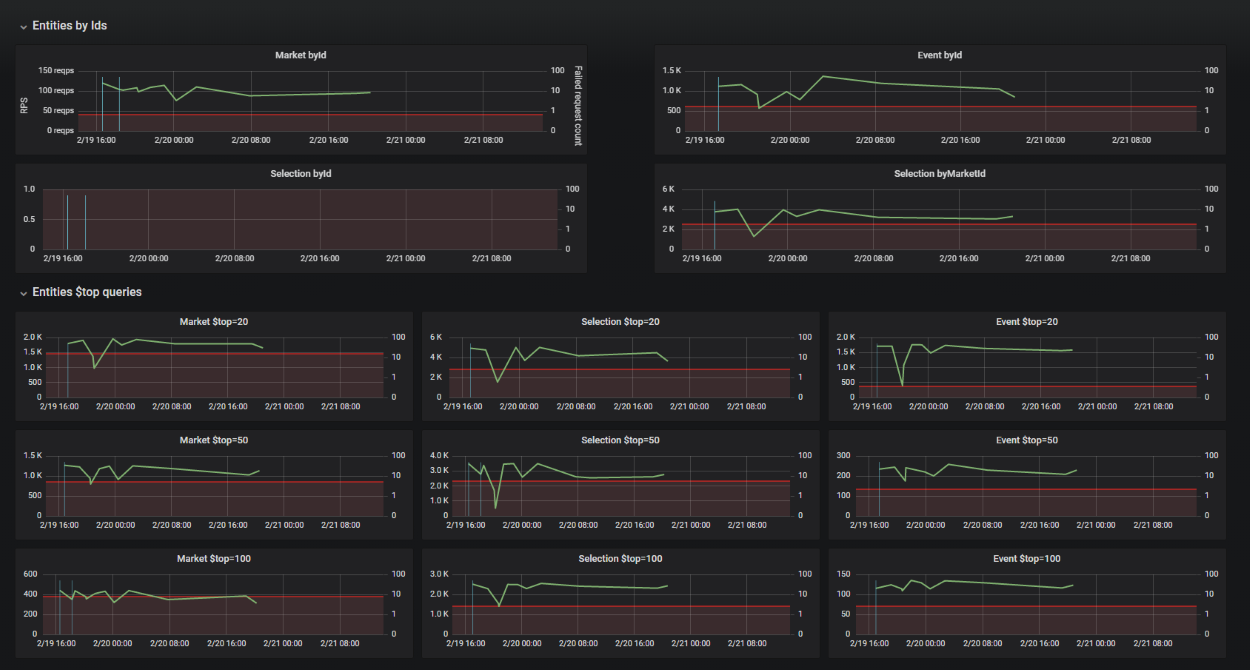
Task: Click the 500 value on Event $top=20 axis
Action: click(x=848, y=382)
